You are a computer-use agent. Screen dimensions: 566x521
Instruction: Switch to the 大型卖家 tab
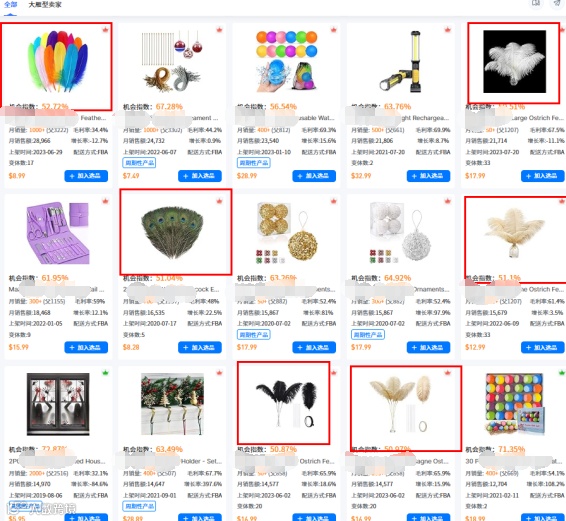click(45, 5)
